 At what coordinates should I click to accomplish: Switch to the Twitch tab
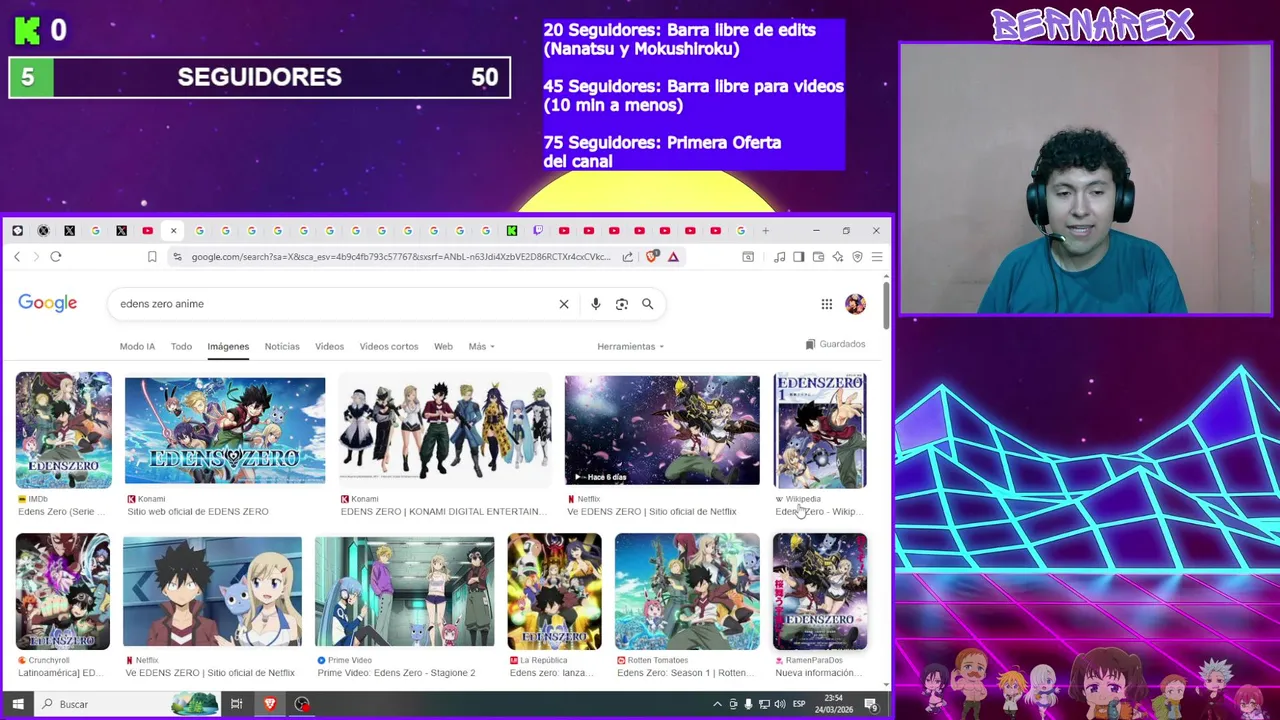[538, 231]
